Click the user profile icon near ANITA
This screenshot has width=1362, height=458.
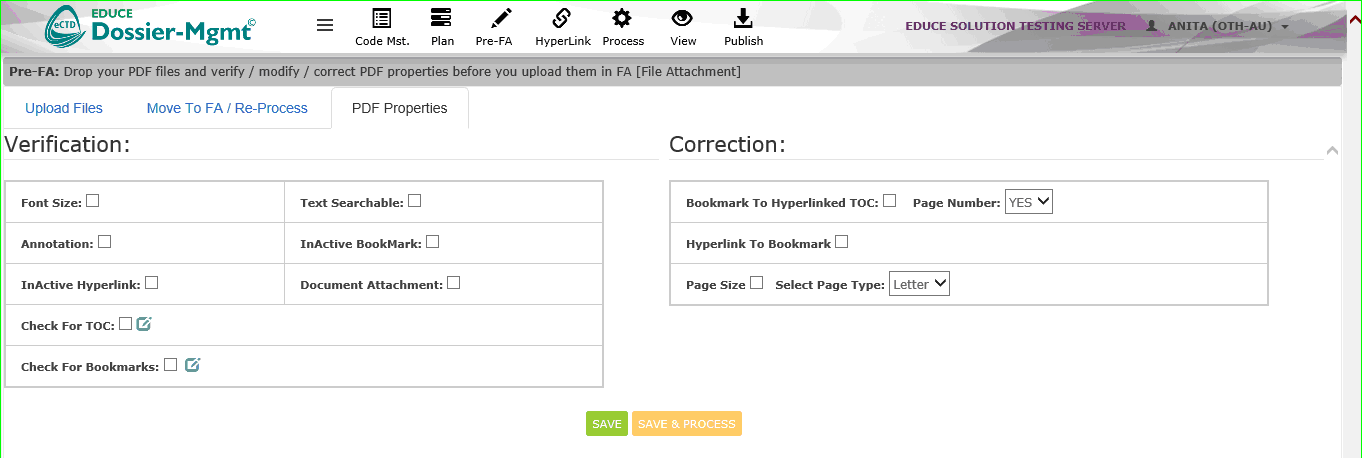(x=1151, y=26)
